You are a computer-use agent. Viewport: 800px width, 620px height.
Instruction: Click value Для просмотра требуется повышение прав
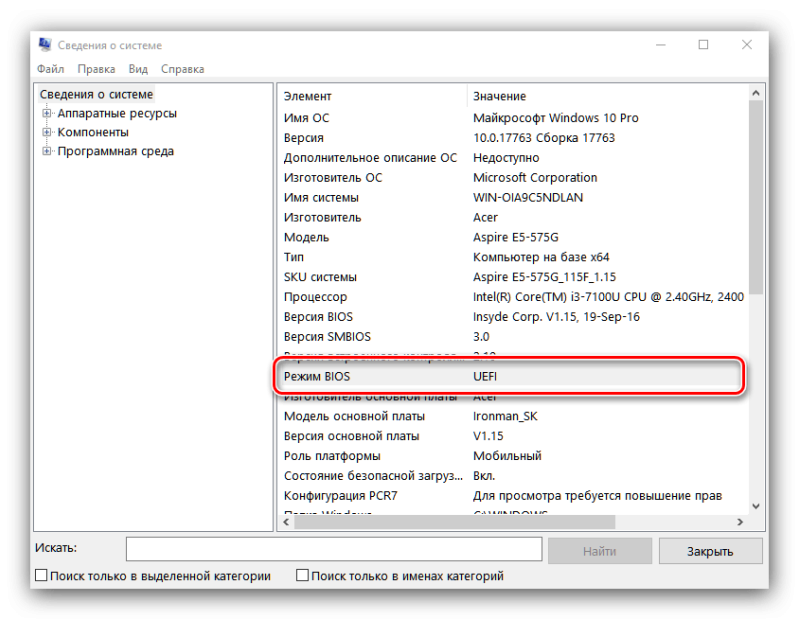pos(597,496)
